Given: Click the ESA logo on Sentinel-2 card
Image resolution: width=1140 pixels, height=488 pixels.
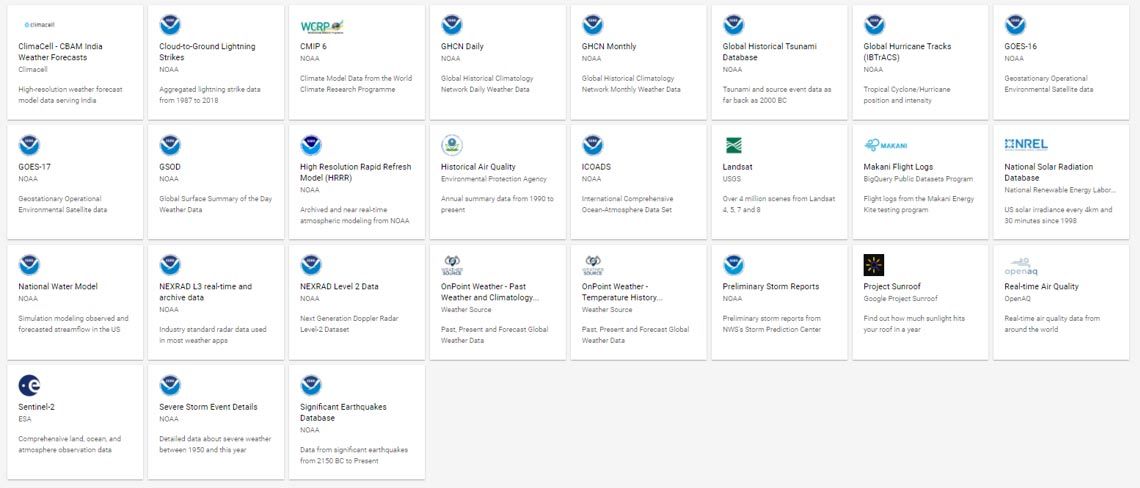Looking at the screenshot, I should click(x=29, y=385).
